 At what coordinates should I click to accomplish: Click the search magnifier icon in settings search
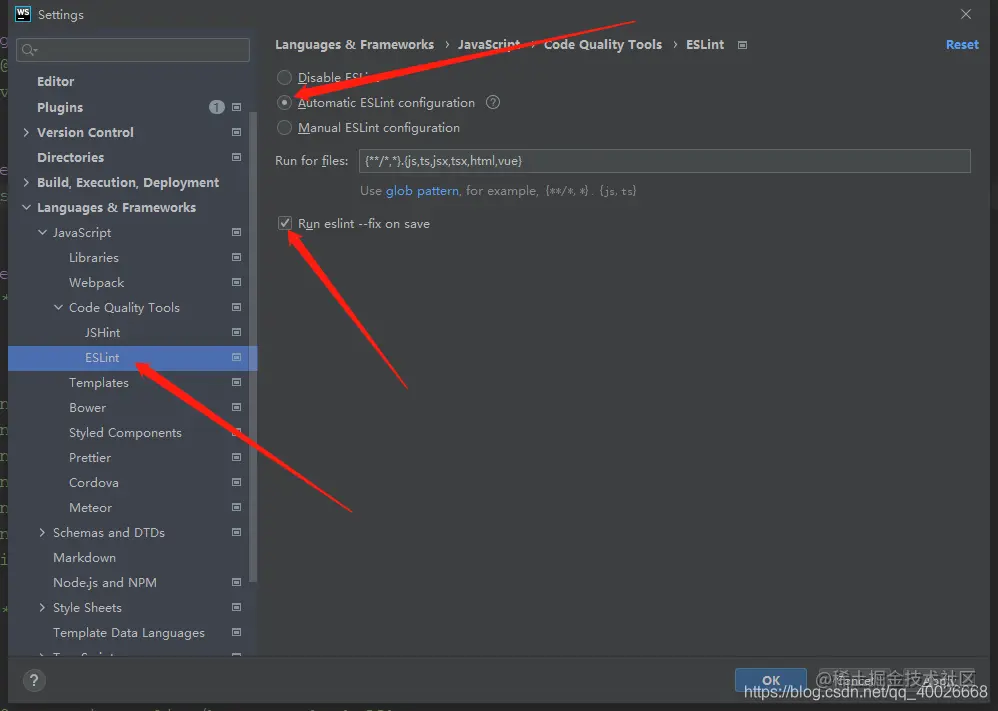[x=29, y=50]
